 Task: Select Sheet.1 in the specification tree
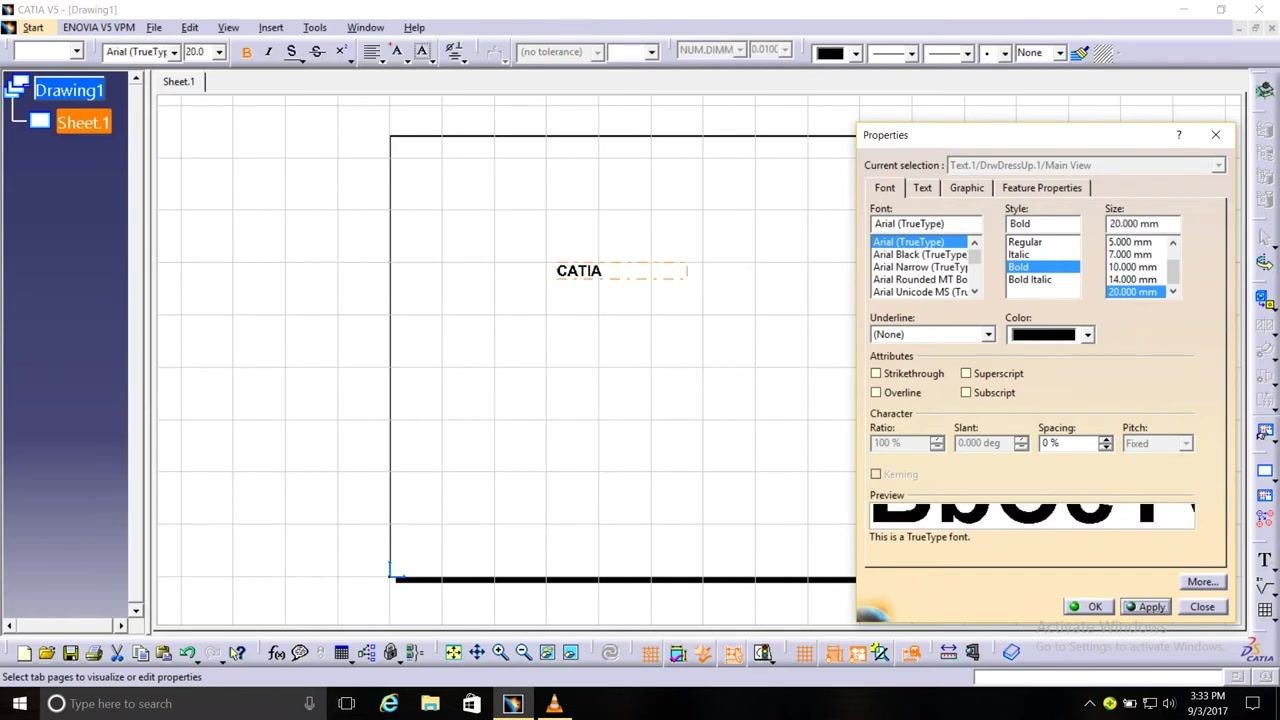tap(83, 123)
